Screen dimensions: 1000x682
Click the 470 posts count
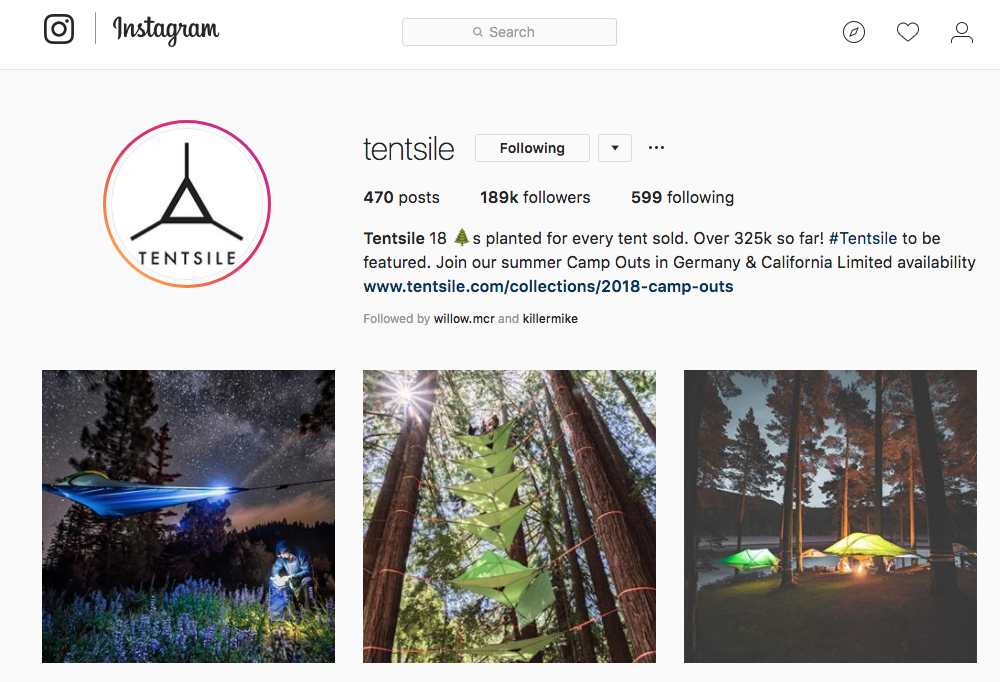[401, 198]
